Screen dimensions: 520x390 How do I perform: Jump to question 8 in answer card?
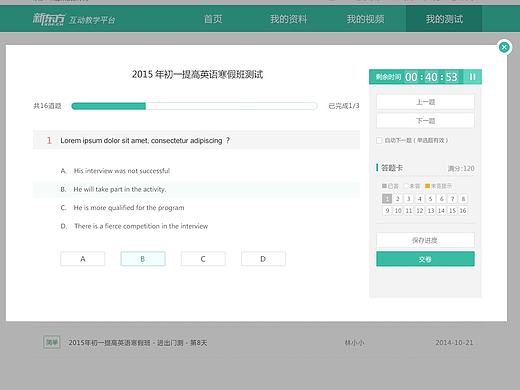[x=463, y=199]
